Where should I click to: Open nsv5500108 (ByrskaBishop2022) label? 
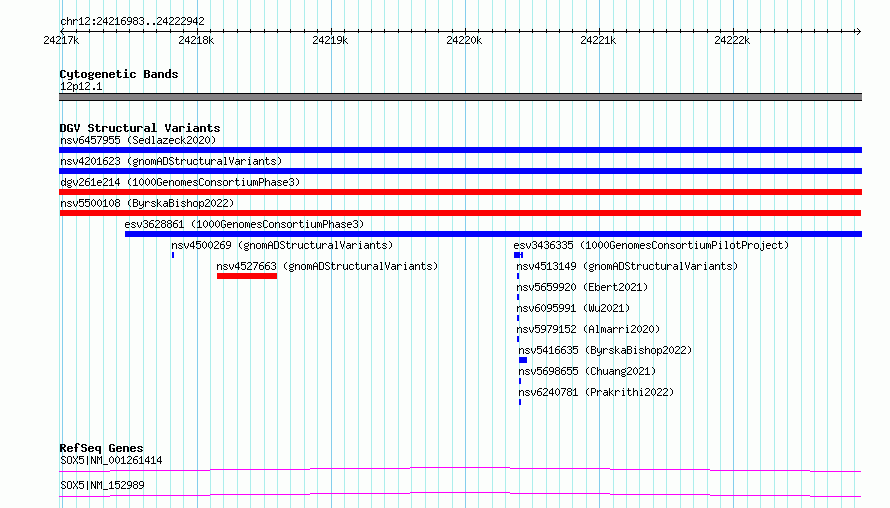[147, 203]
